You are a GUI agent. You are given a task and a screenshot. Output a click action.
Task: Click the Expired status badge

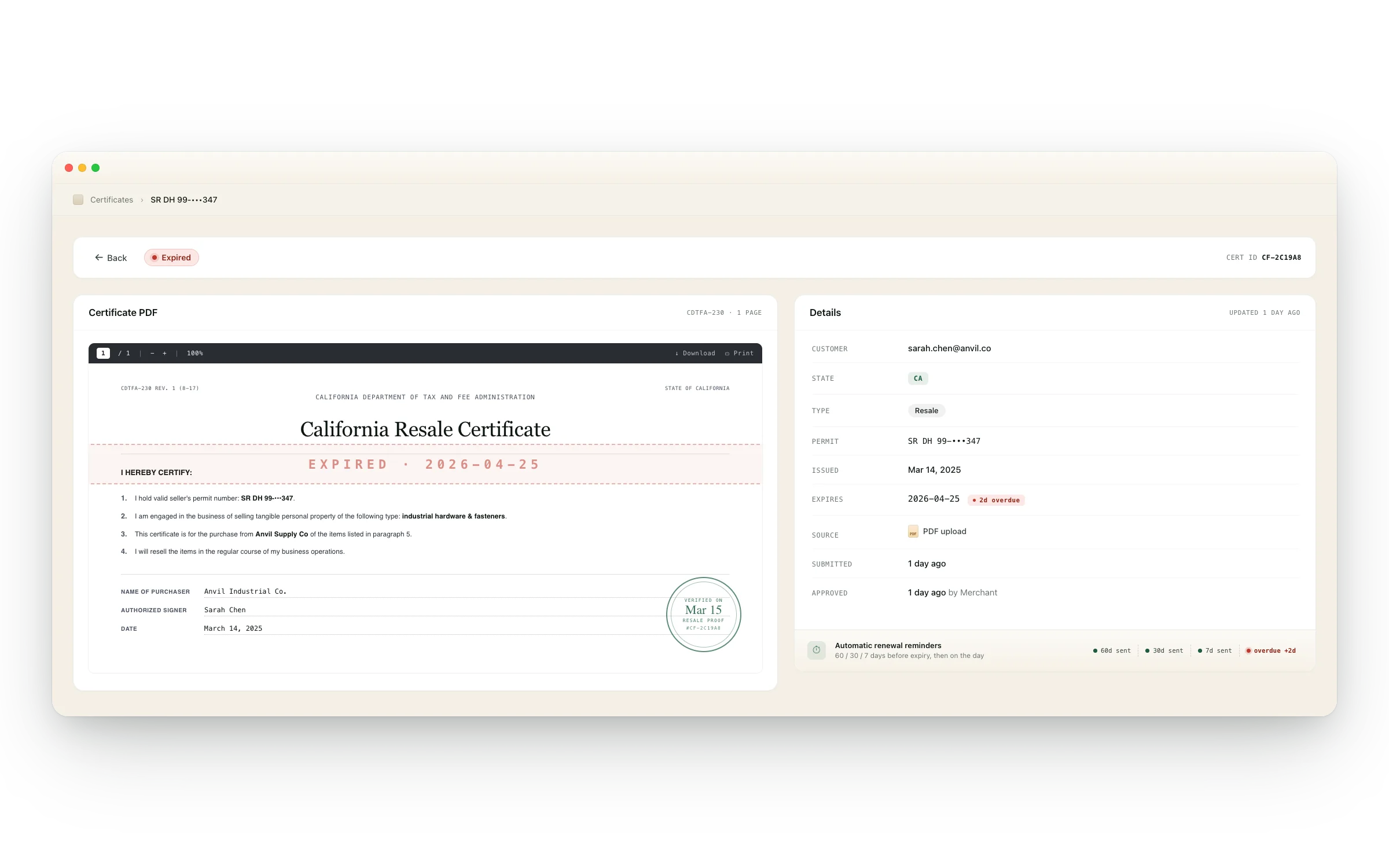tap(171, 258)
